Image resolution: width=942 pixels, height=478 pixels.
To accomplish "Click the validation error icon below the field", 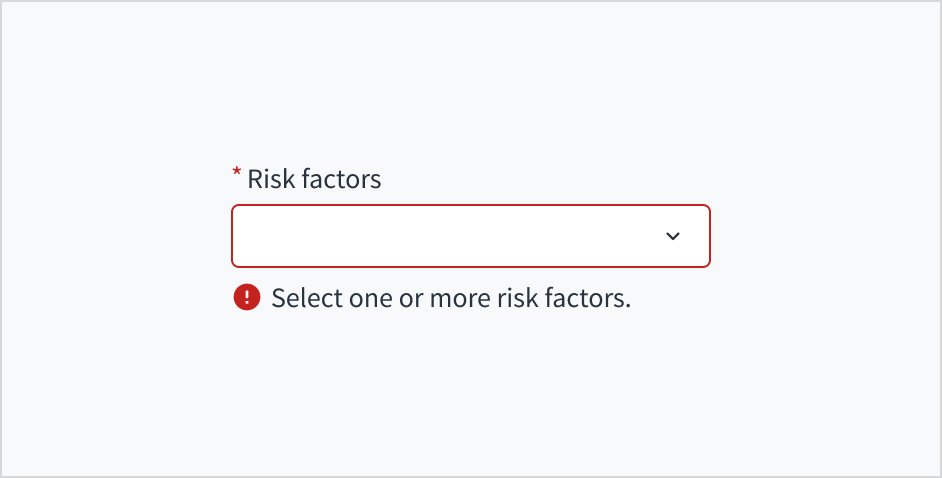I will coord(246,297).
